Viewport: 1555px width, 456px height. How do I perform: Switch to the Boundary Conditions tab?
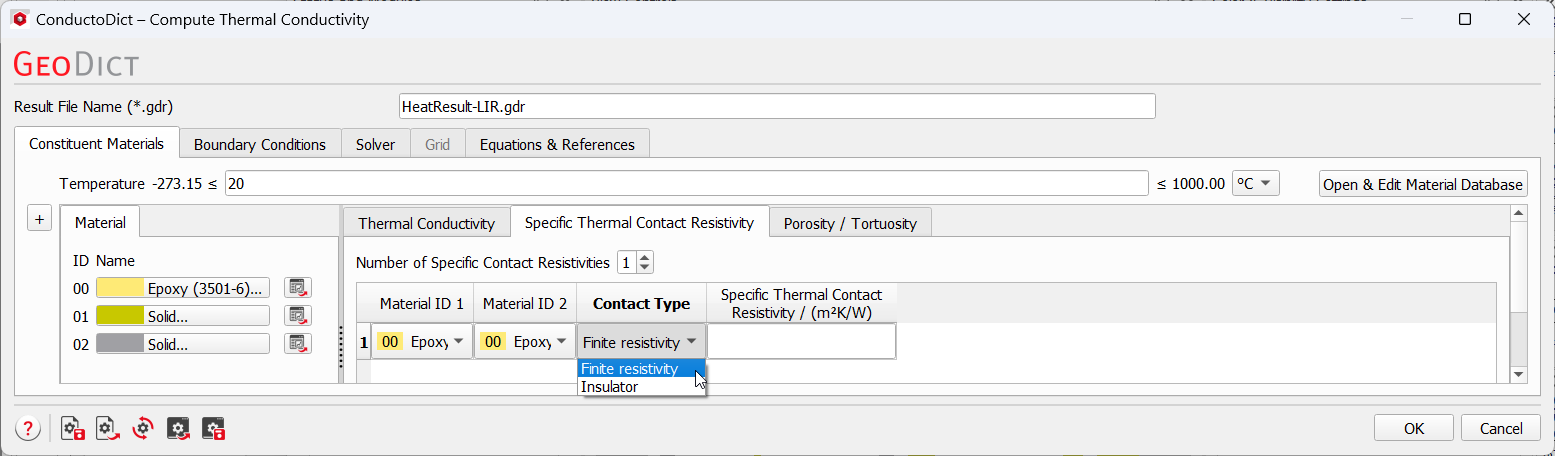coord(260,144)
